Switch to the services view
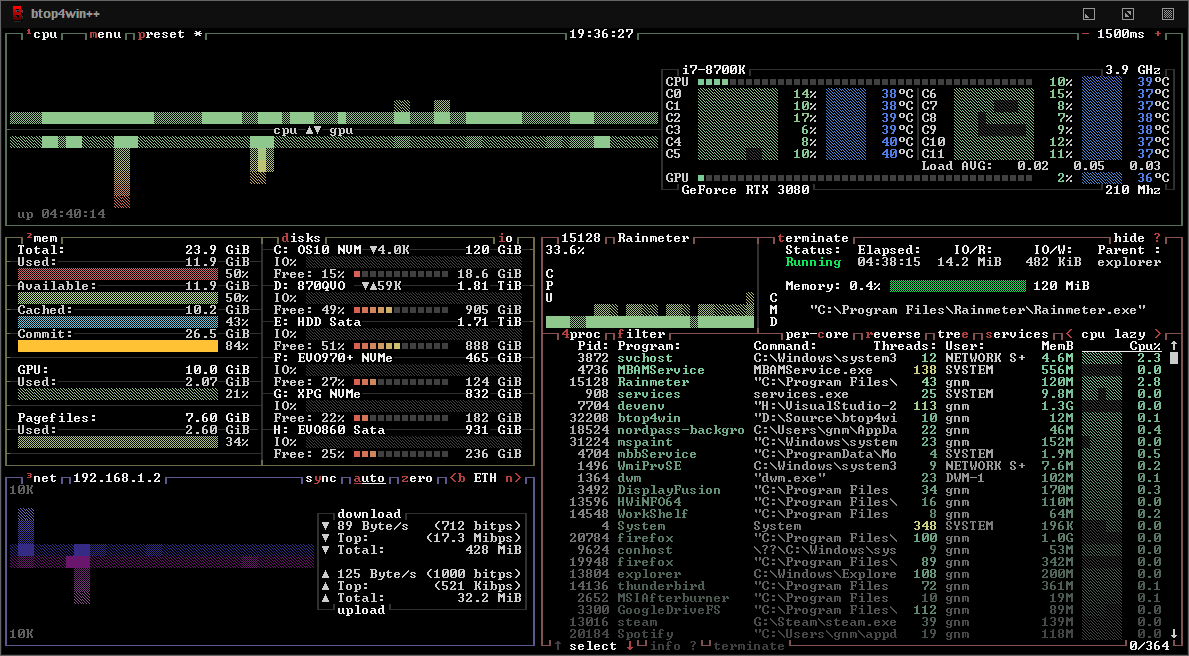The width and height of the screenshot is (1189, 656). [1016, 334]
